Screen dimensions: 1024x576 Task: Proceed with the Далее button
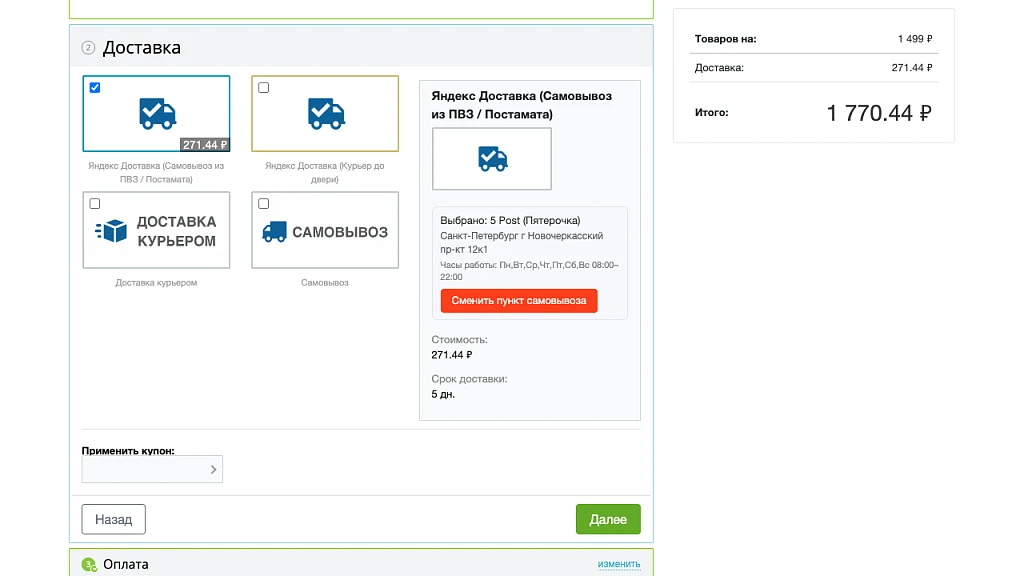pos(608,519)
